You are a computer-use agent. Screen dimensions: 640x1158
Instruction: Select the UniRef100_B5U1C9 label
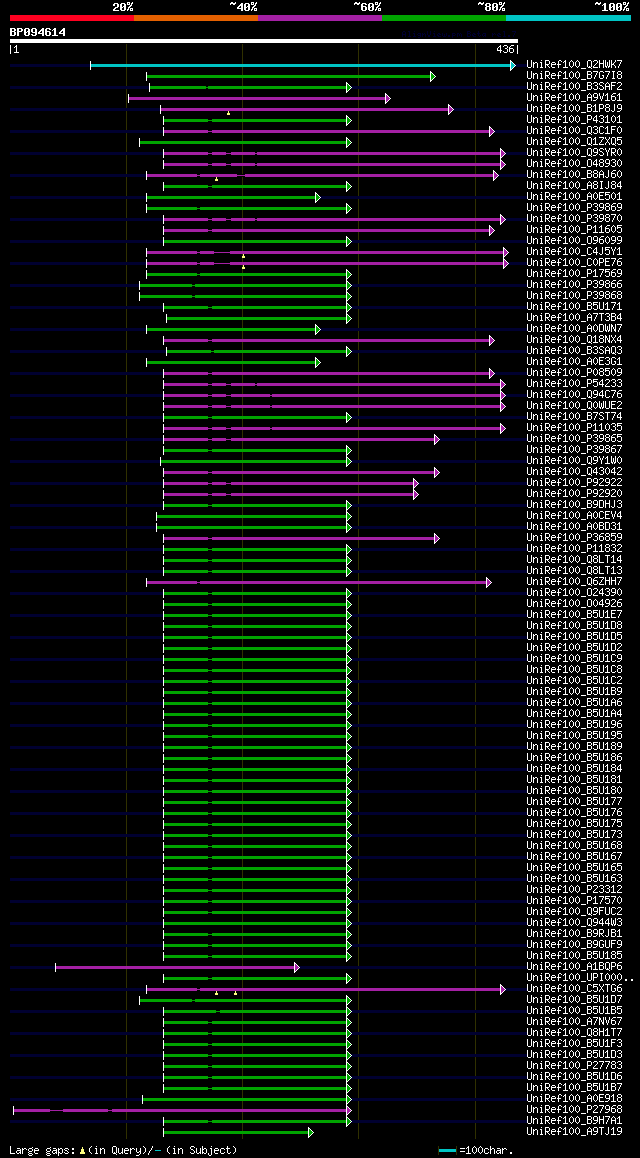click(x=574, y=659)
